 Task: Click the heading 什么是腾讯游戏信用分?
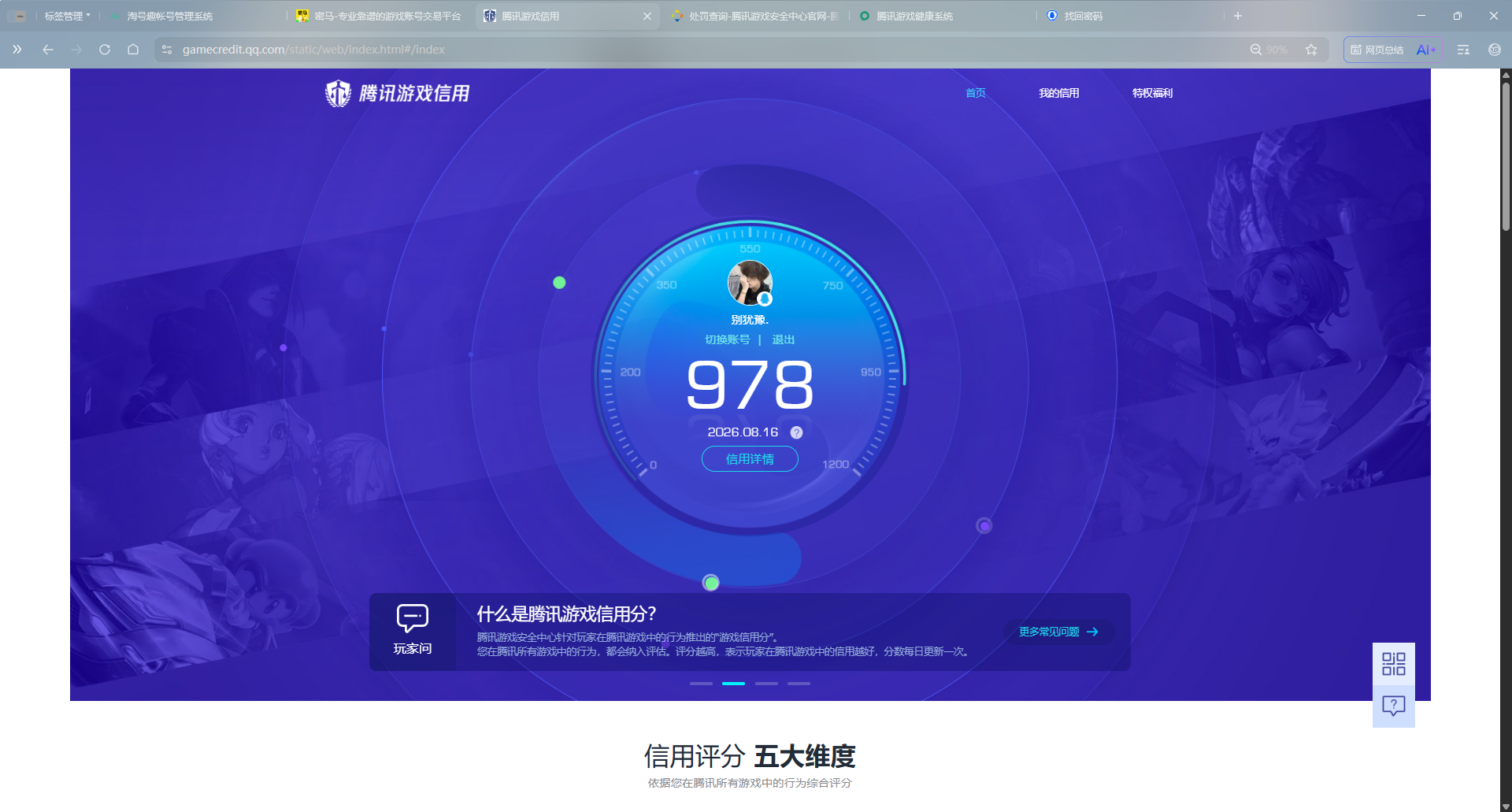[x=566, y=614]
